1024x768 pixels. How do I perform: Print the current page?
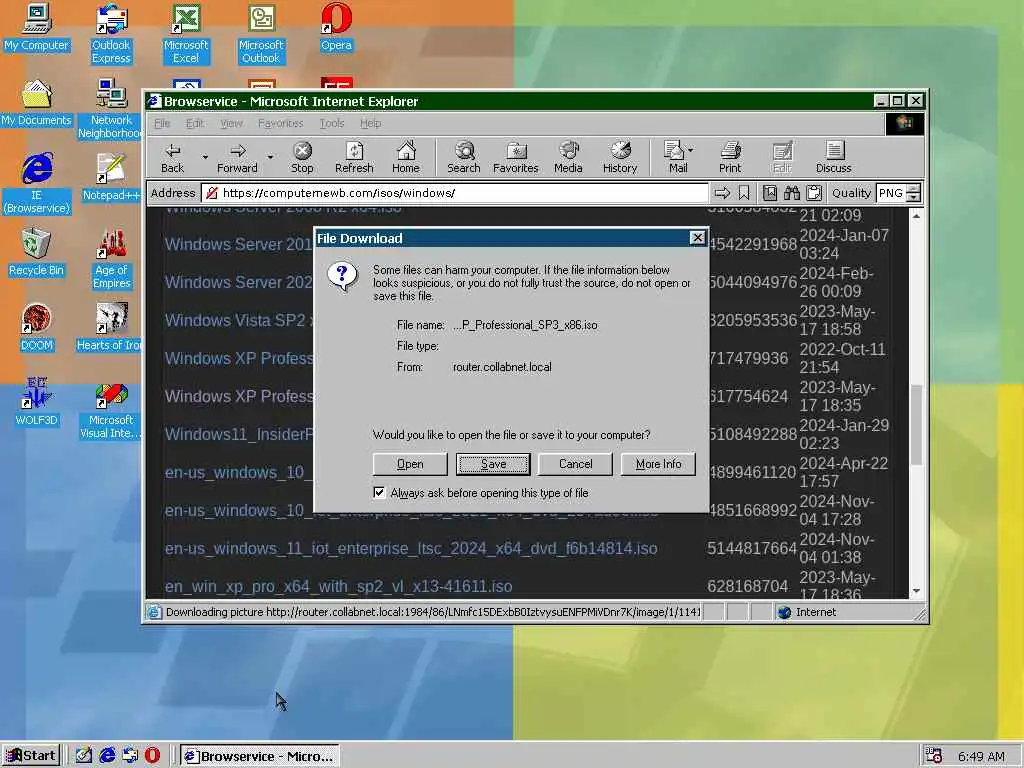(730, 157)
